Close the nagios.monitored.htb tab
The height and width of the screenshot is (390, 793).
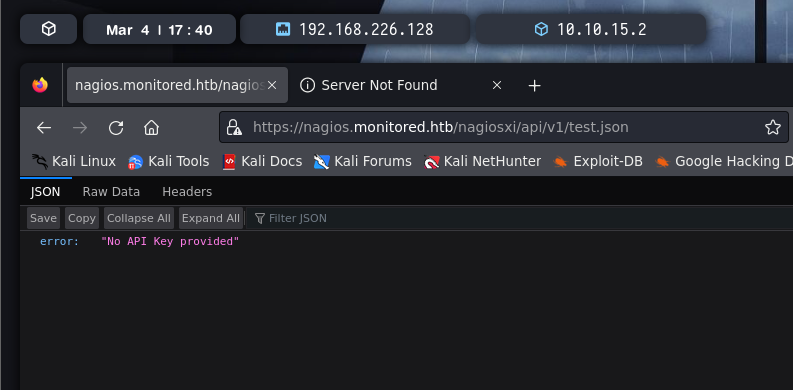(272, 85)
